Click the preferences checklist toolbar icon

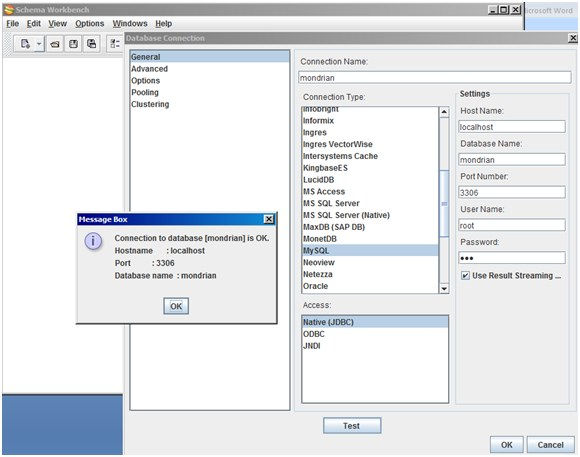115,44
